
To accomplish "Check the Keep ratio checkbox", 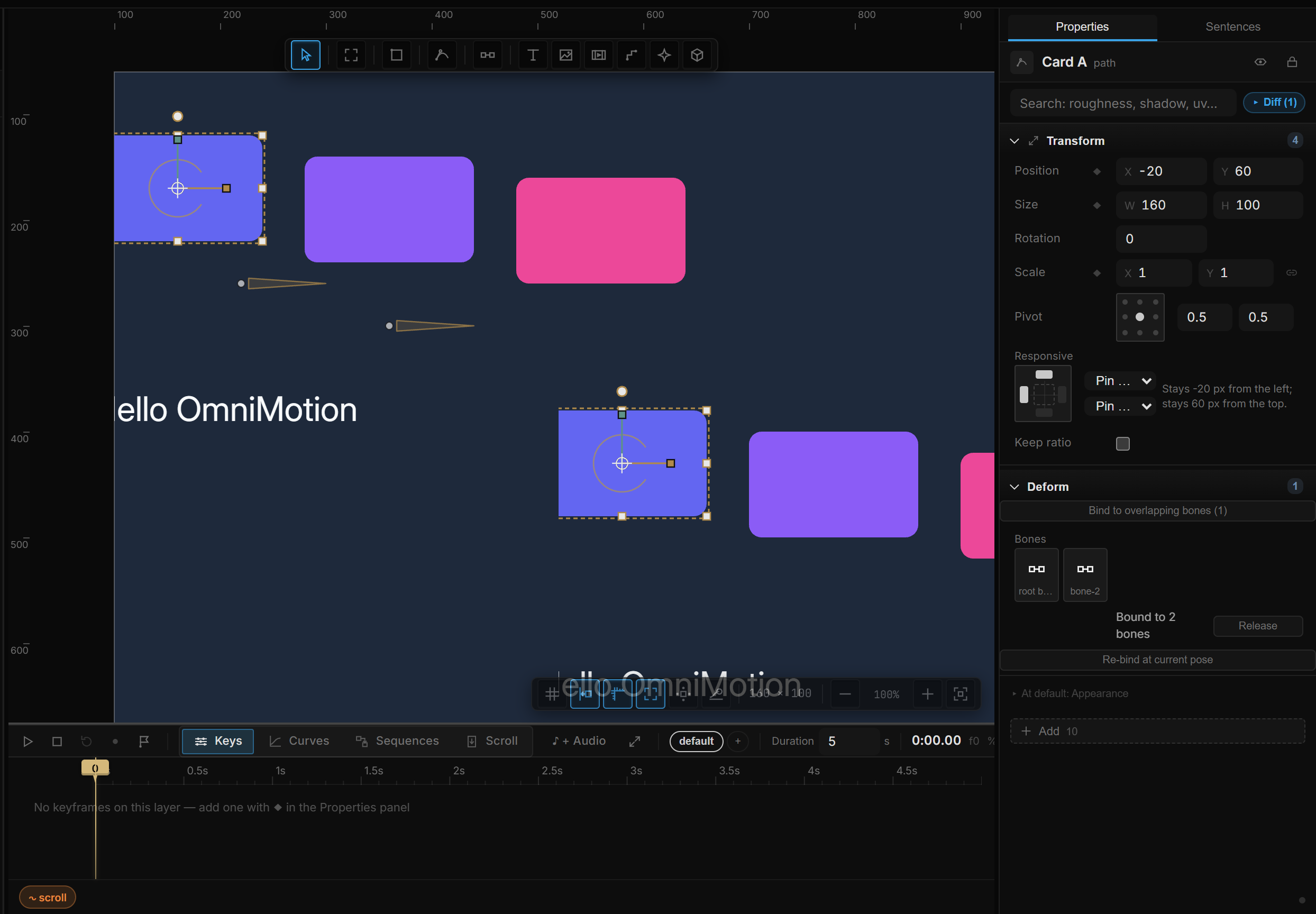I will [x=1122, y=444].
